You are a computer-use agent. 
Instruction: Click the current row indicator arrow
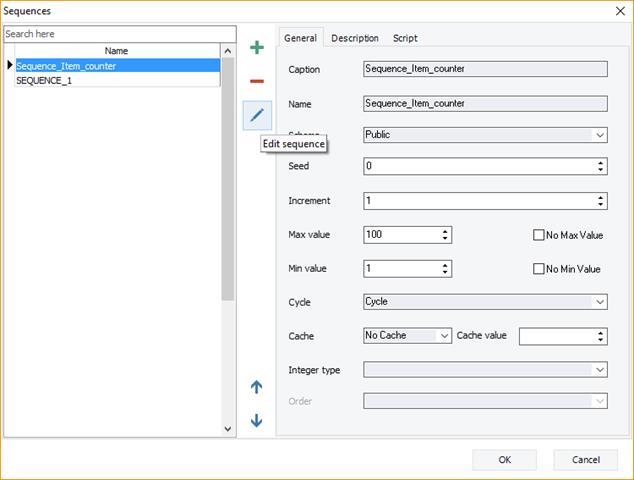[10, 65]
